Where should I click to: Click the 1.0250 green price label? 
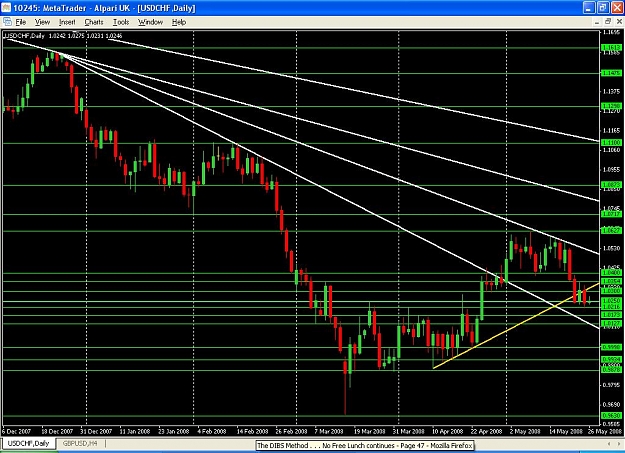(x=611, y=300)
